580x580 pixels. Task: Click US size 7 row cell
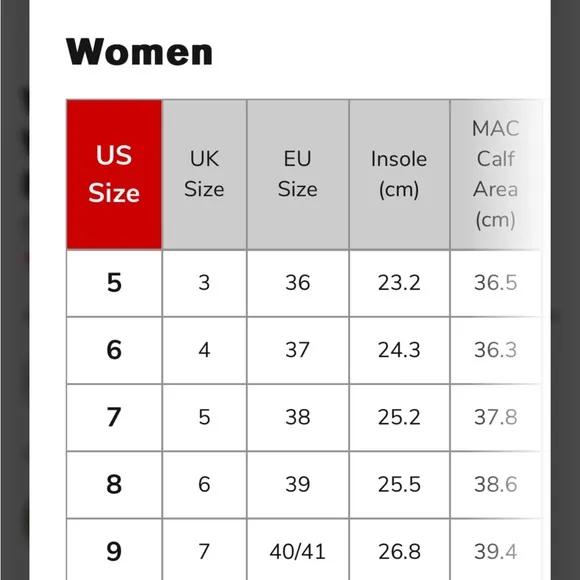pyautogui.click(x=114, y=418)
